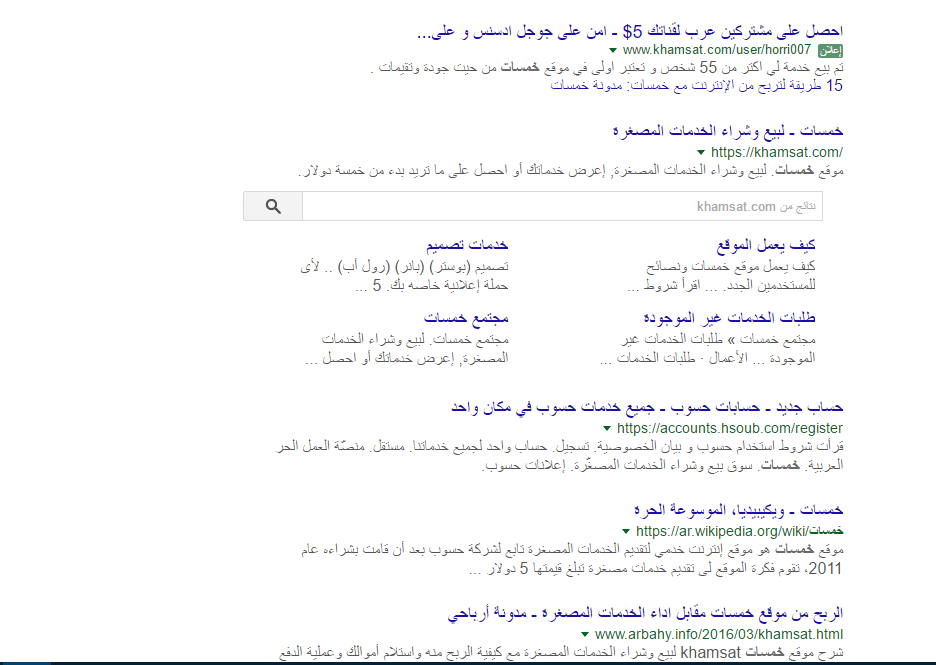Open 'الربح من موقع خمسات' arbahy result
The image size is (936, 665).
point(645,613)
